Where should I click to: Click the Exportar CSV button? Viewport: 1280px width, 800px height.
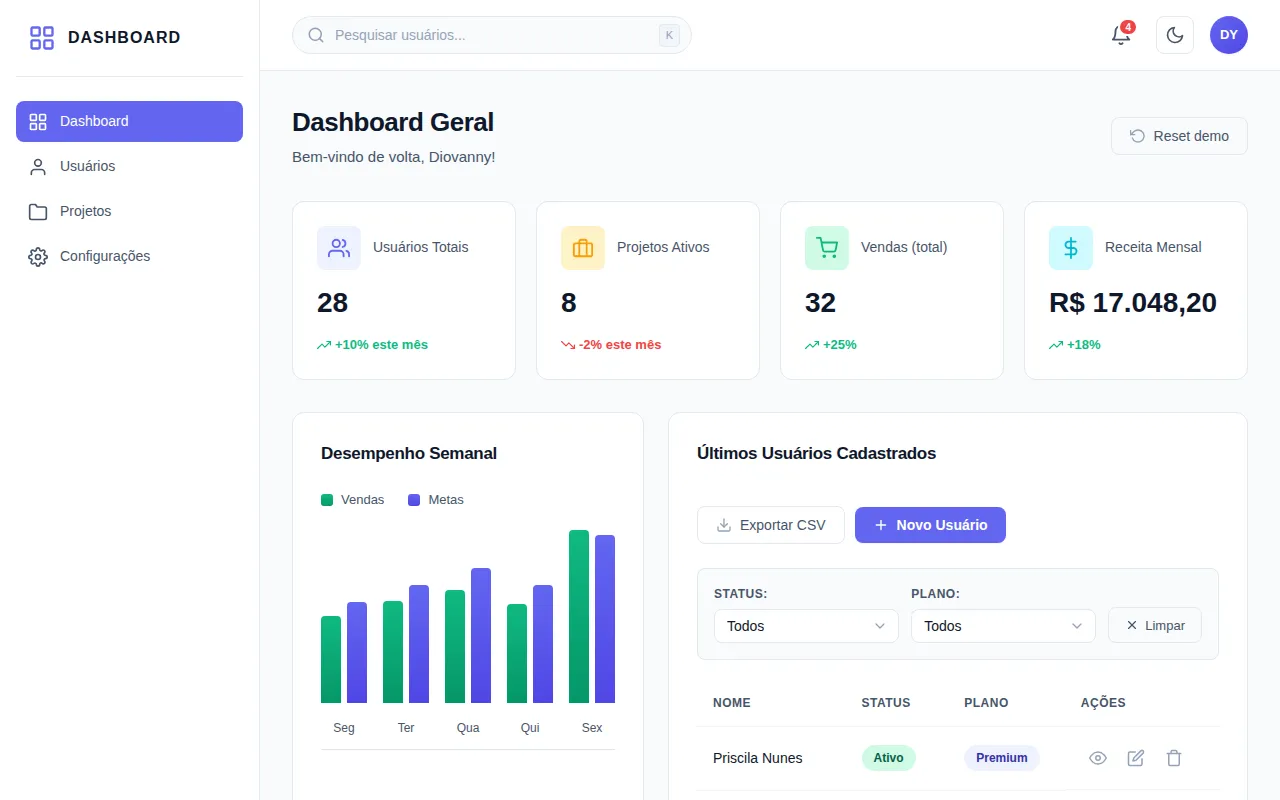tap(771, 525)
